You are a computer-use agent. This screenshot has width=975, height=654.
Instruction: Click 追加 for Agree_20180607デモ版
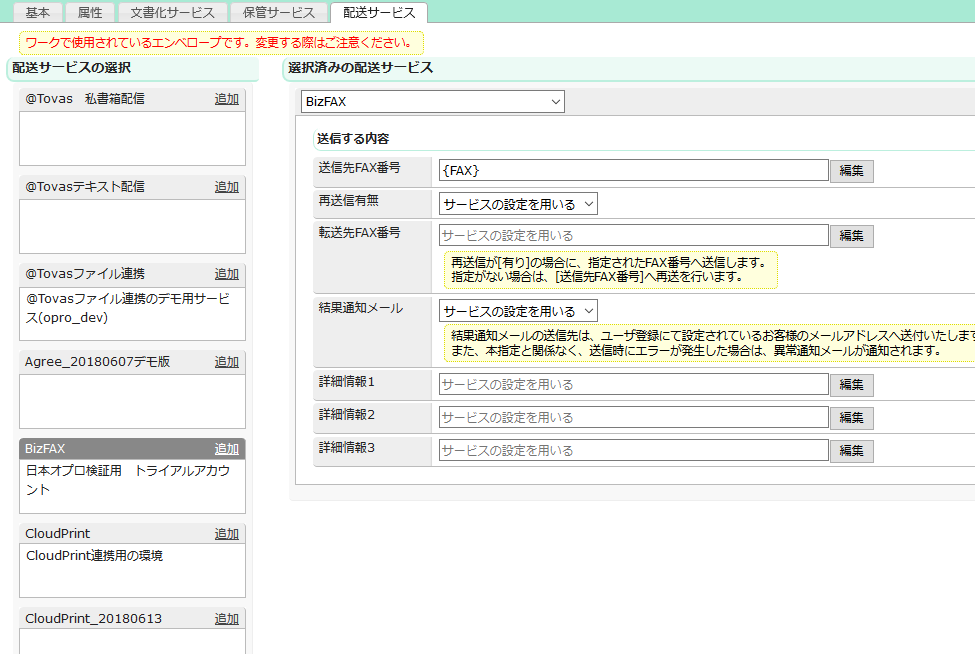[226, 362]
